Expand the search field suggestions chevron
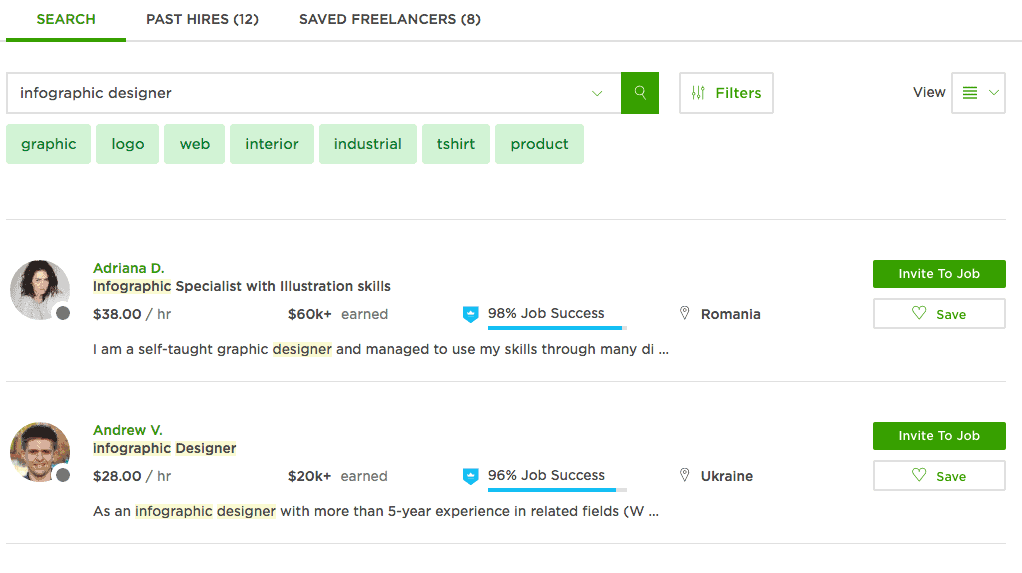The height and width of the screenshot is (573, 1022). point(597,93)
